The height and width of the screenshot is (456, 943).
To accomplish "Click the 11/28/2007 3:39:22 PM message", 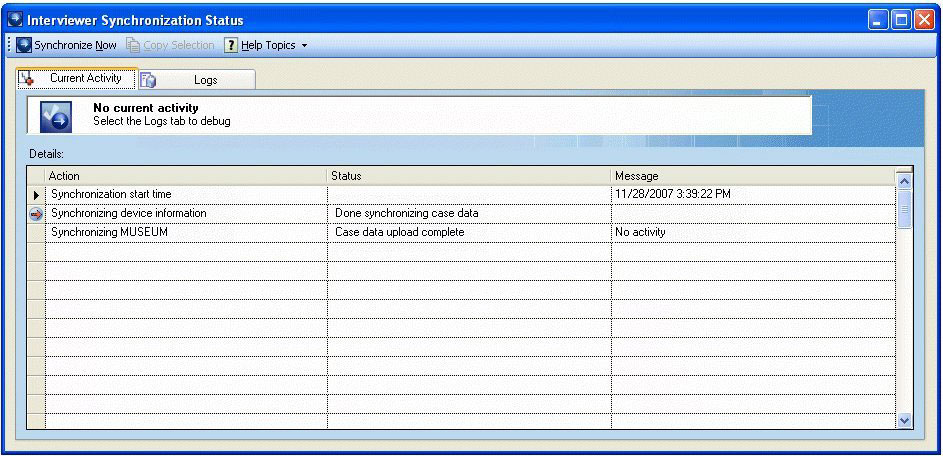I will coord(753,195).
